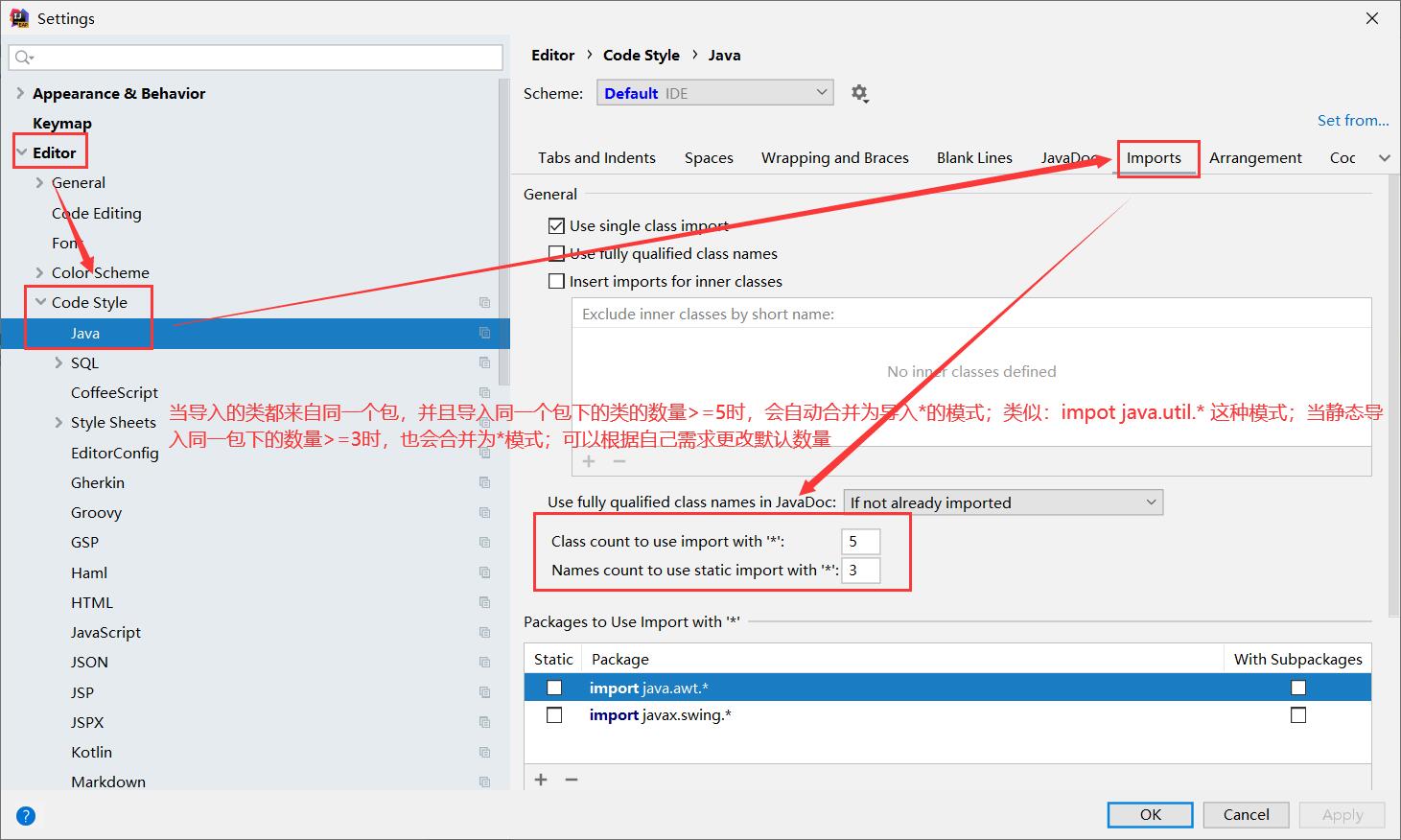The width and height of the screenshot is (1401, 840).
Task: Toggle Static checkbox for java.awt.*
Action: (x=554, y=688)
